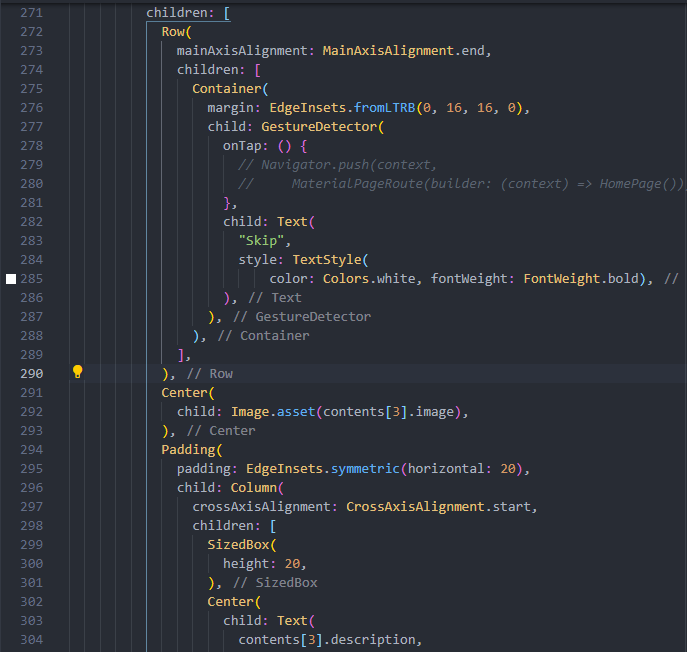The image size is (687, 652).
Task: Click EdgeInsets.fromLTRB margin value
Action: point(340,108)
